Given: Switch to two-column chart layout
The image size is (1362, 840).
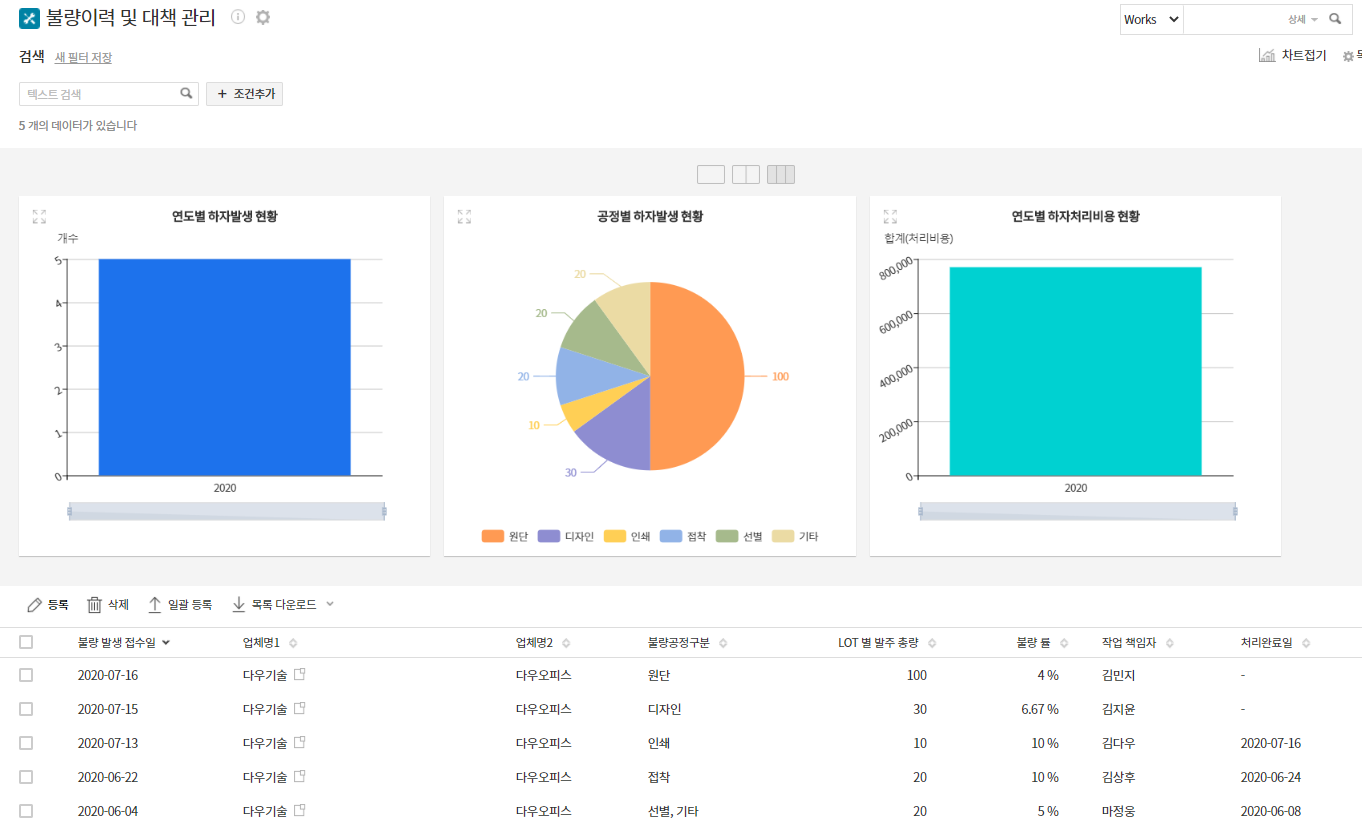Looking at the screenshot, I should (746, 175).
